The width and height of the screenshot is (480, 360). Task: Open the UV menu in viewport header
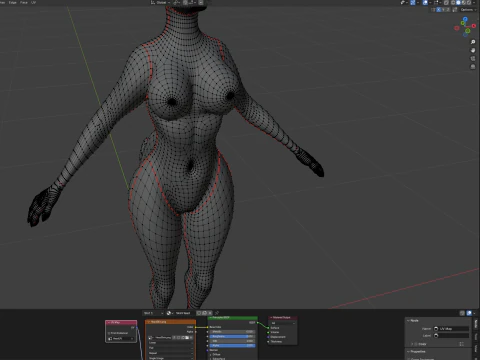coord(33,2)
